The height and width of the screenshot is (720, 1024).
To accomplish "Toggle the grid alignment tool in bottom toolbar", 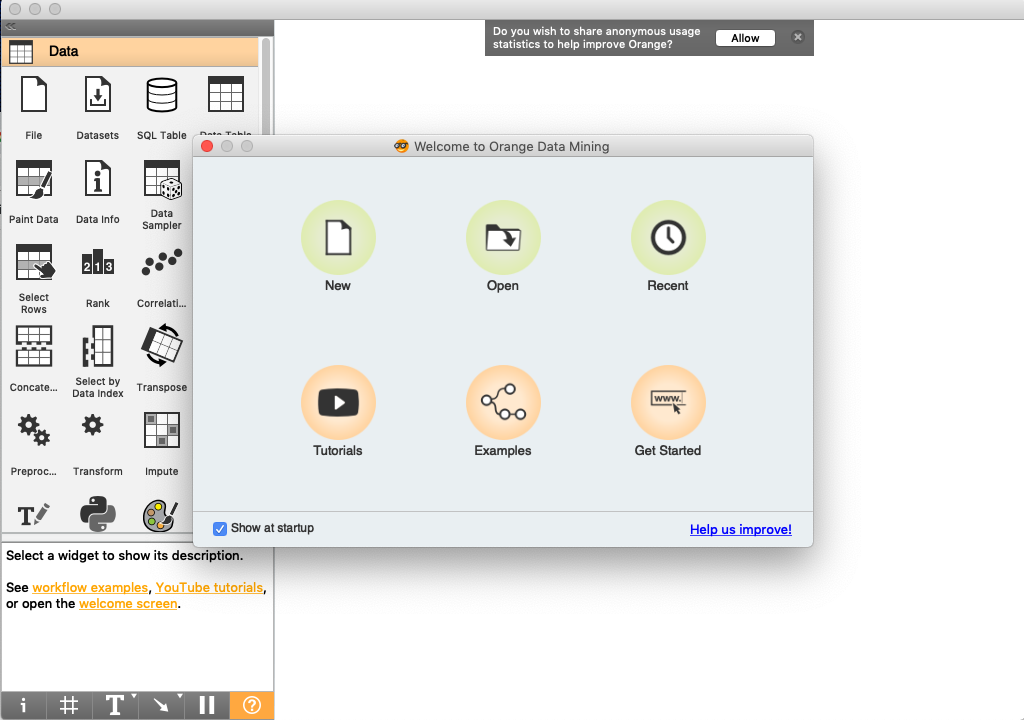I will (69, 705).
